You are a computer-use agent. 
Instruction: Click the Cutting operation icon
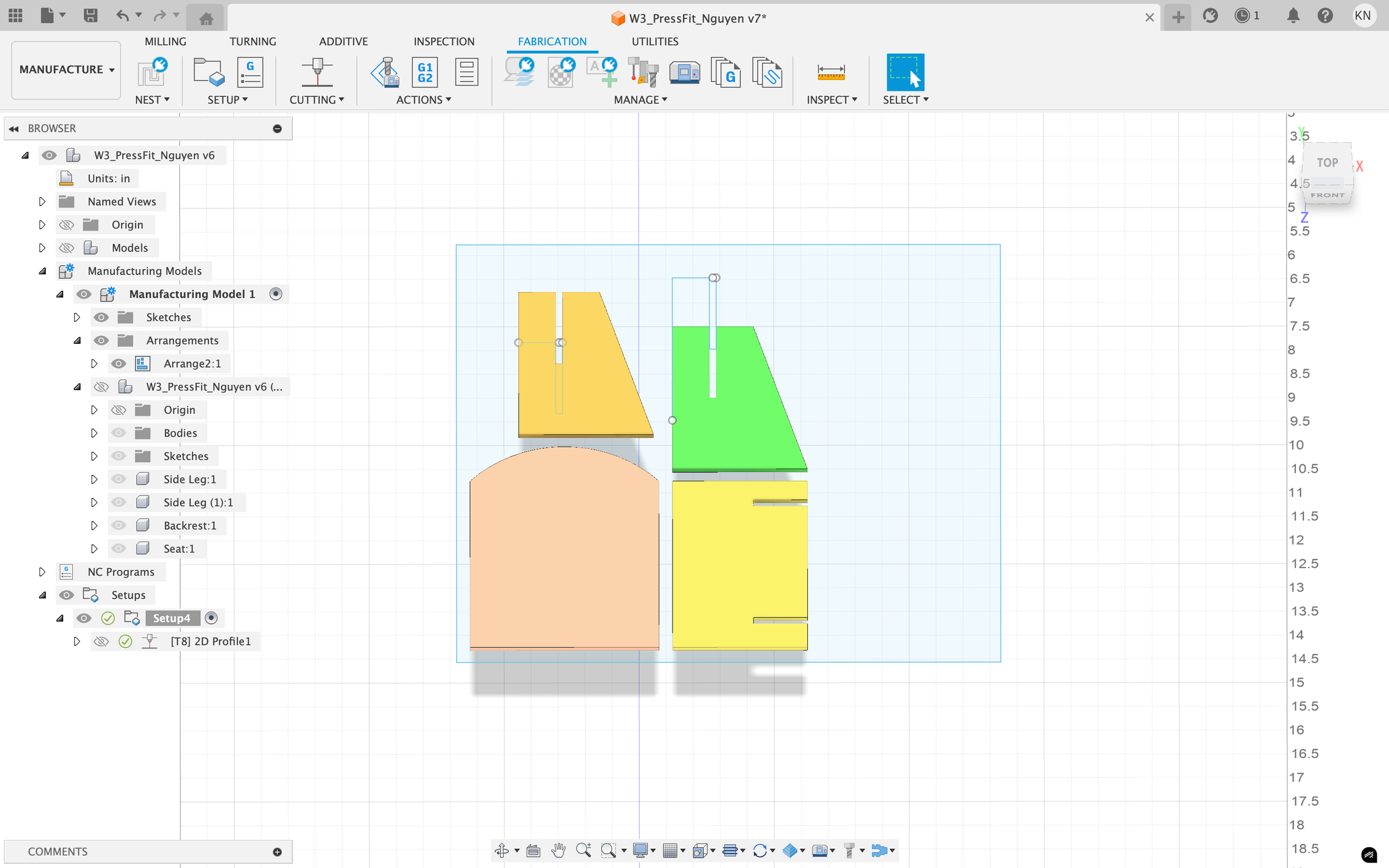pyautogui.click(x=317, y=72)
